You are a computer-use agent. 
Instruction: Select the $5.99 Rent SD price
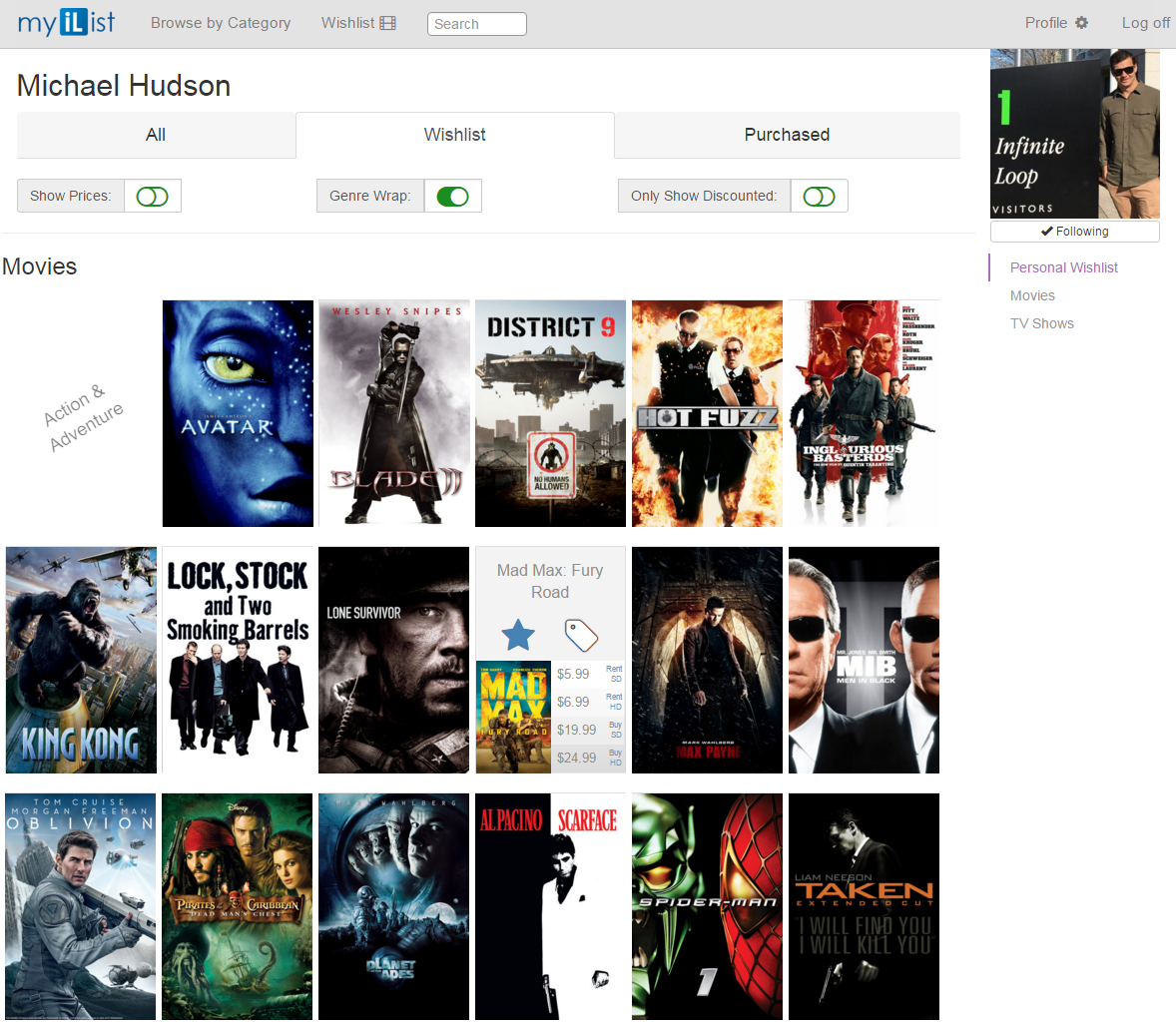(x=589, y=674)
